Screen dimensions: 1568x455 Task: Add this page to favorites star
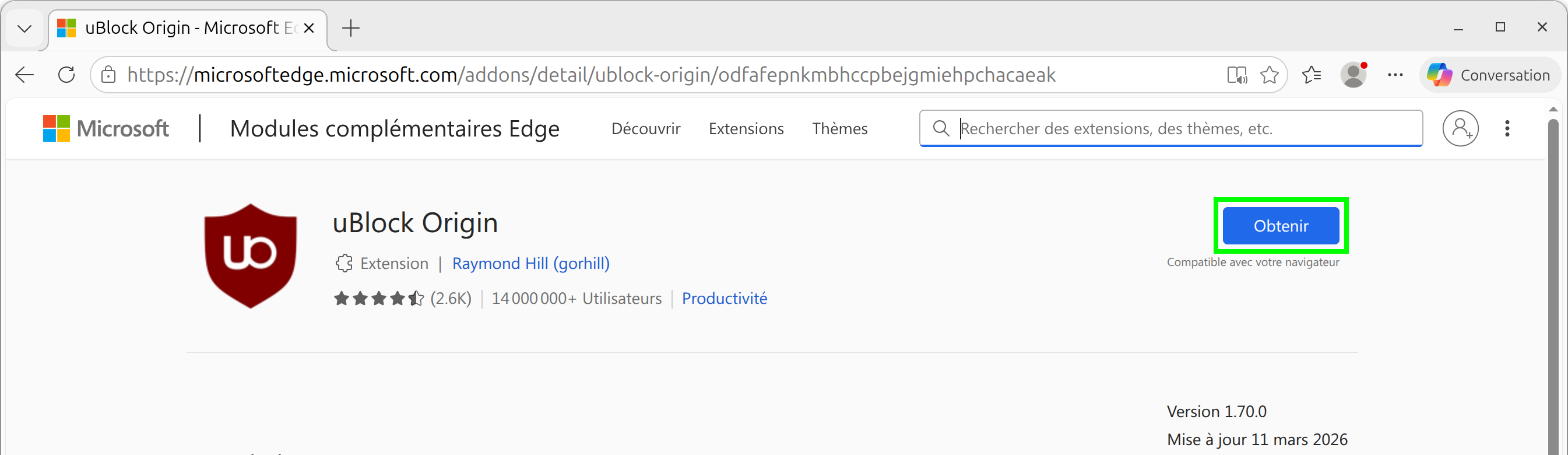1269,75
